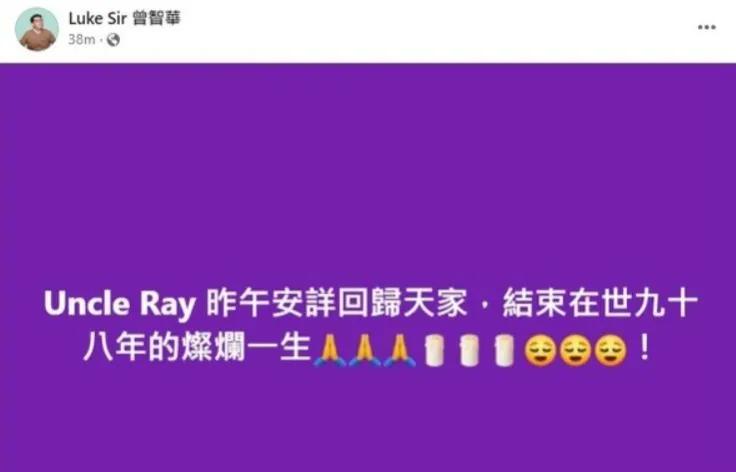The height and width of the screenshot is (472, 736).
Task: Open the three-dot post options menu
Action: pos(706,27)
